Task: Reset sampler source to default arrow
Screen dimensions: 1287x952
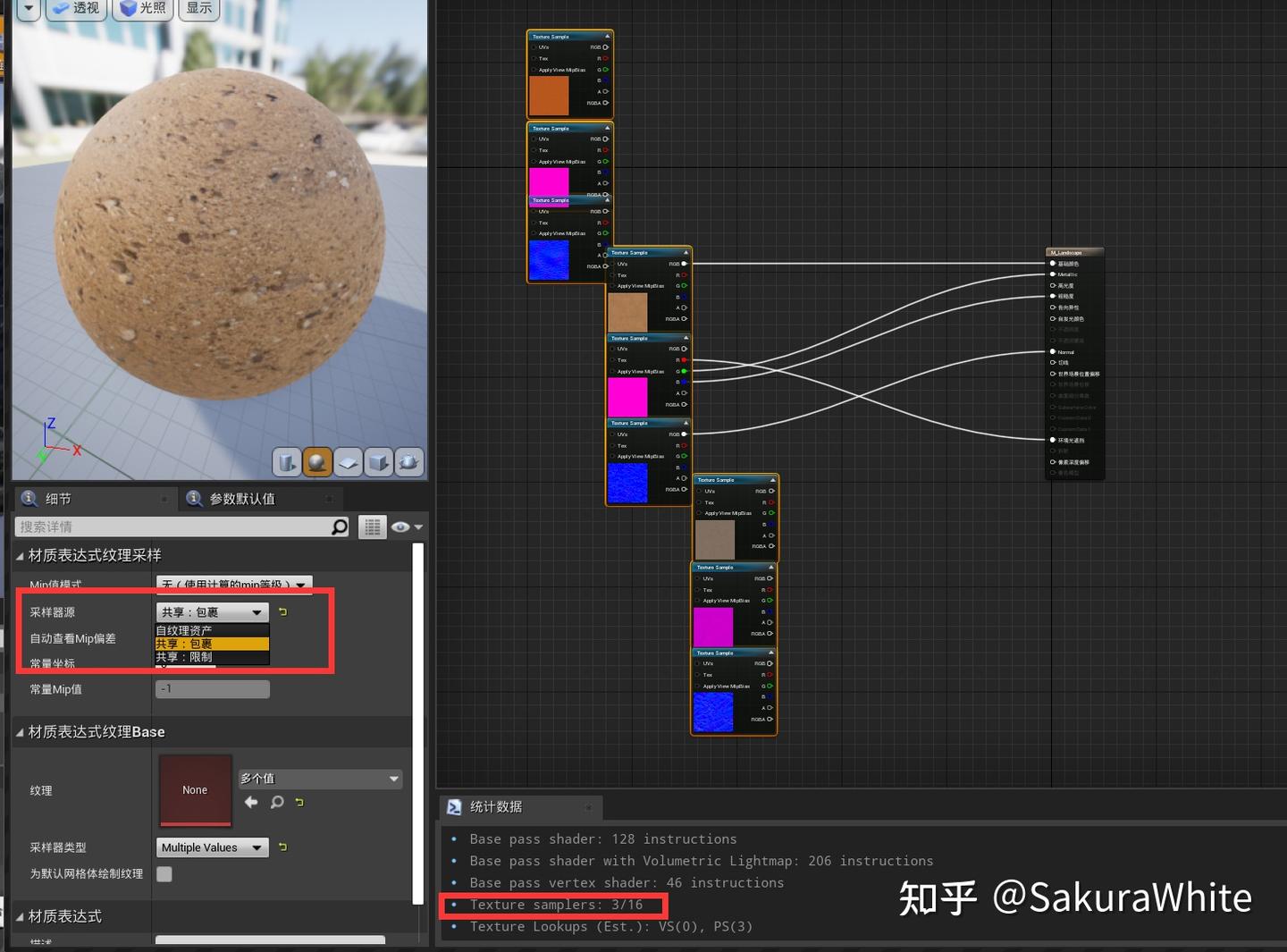Action: point(283,612)
